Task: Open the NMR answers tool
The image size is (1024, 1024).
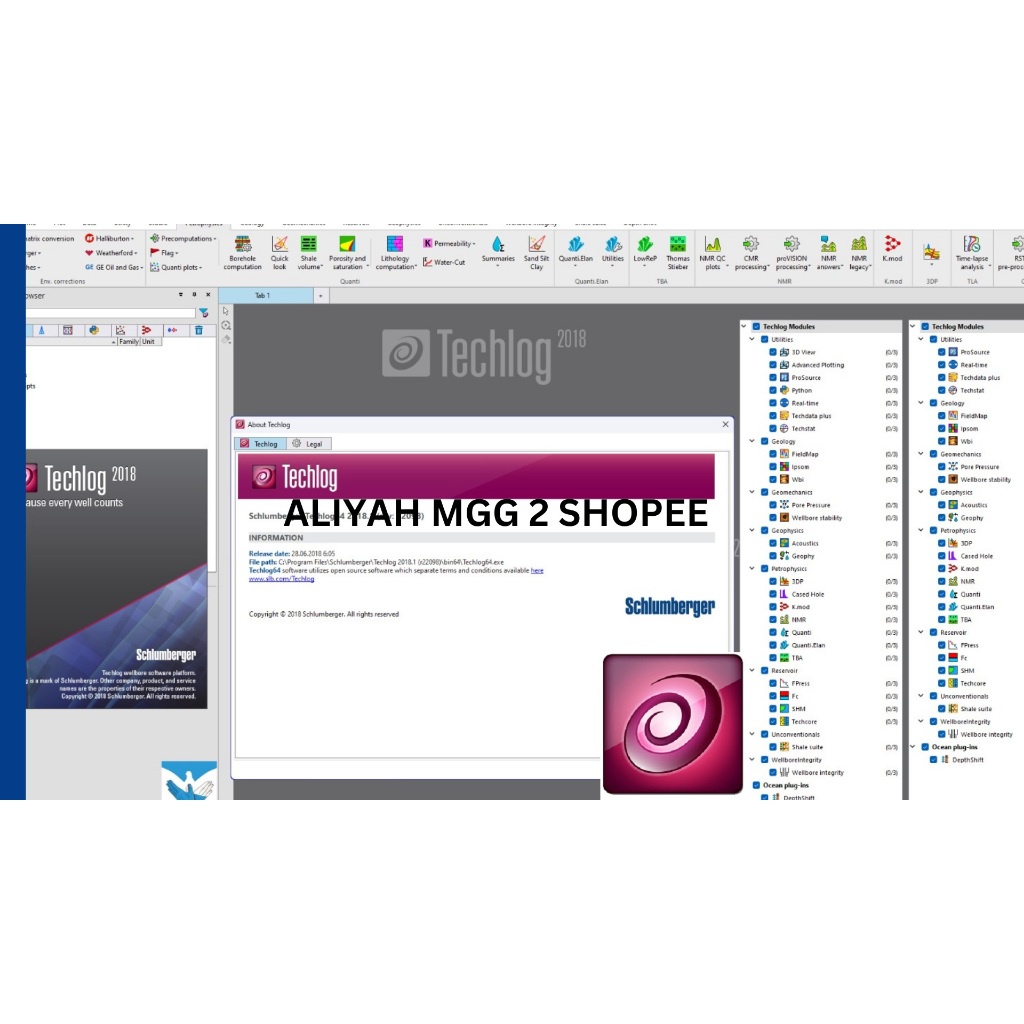Action: (829, 253)
